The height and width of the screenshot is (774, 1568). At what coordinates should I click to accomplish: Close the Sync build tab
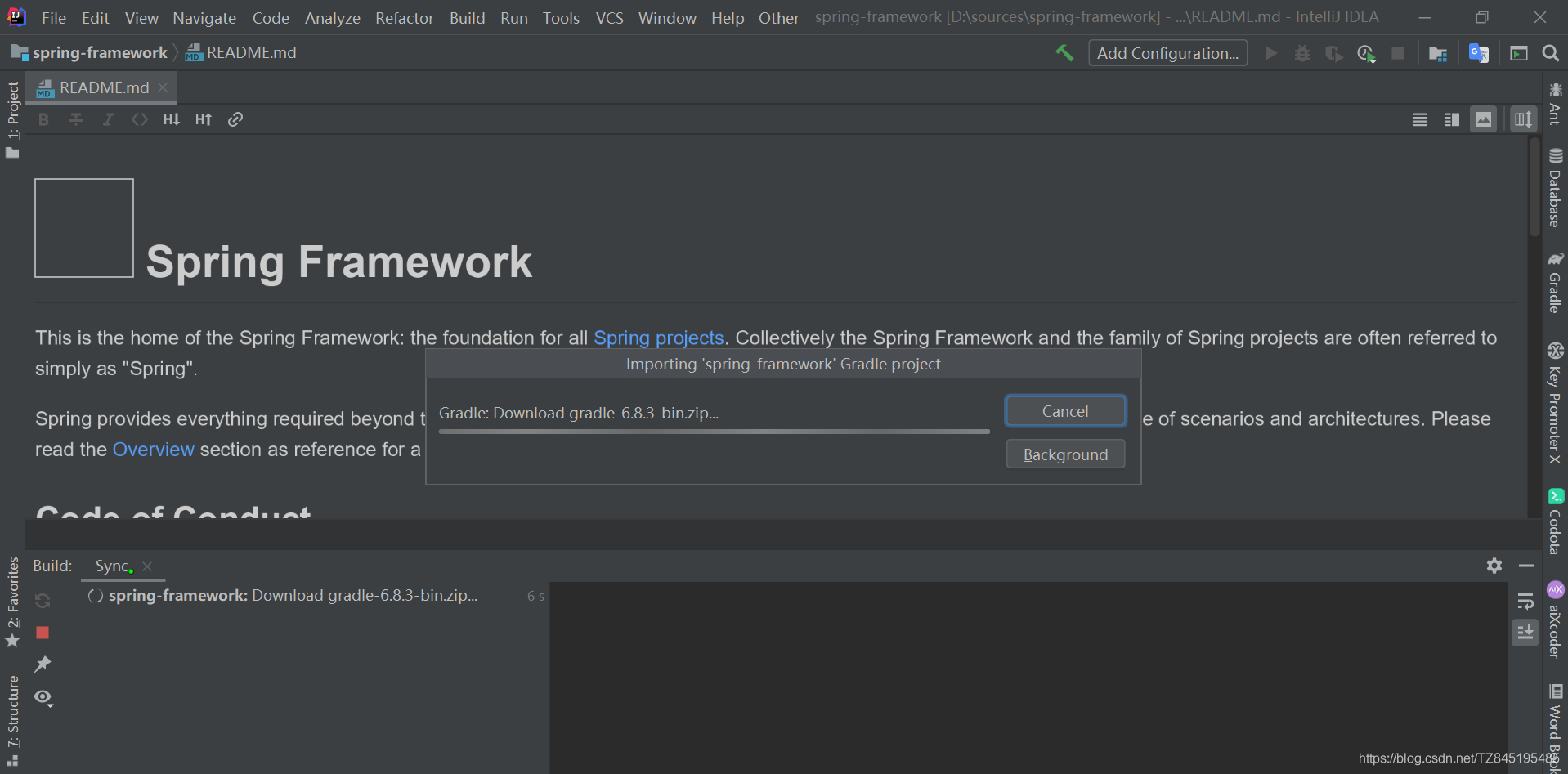coord(147,566)
